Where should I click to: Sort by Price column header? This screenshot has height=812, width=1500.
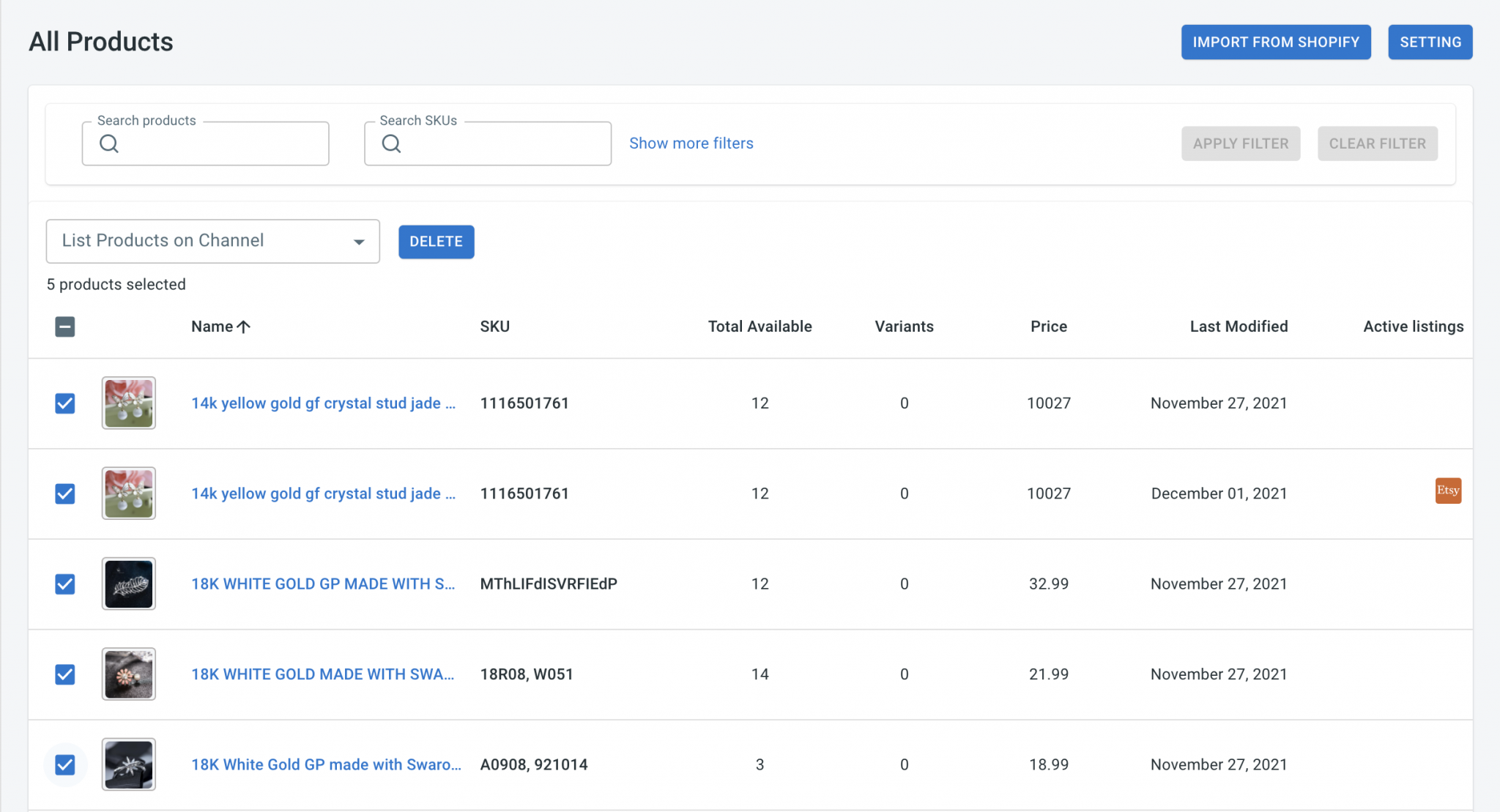1048,327
